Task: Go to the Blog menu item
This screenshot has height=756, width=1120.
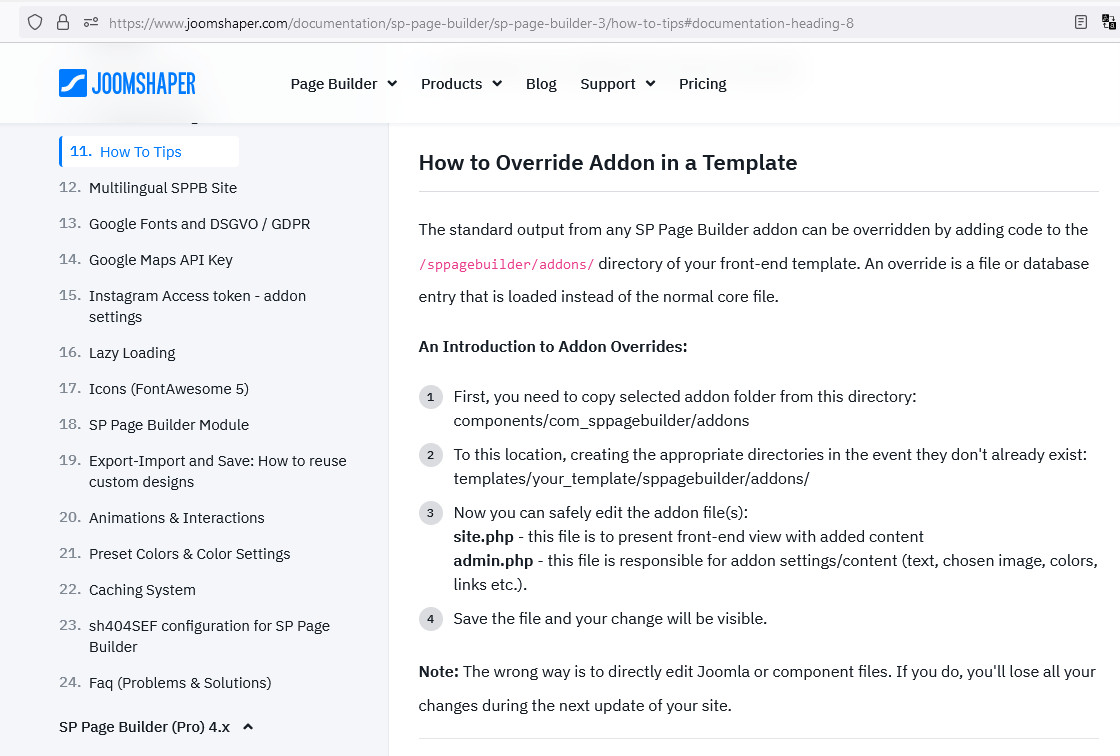Action: 541,84
